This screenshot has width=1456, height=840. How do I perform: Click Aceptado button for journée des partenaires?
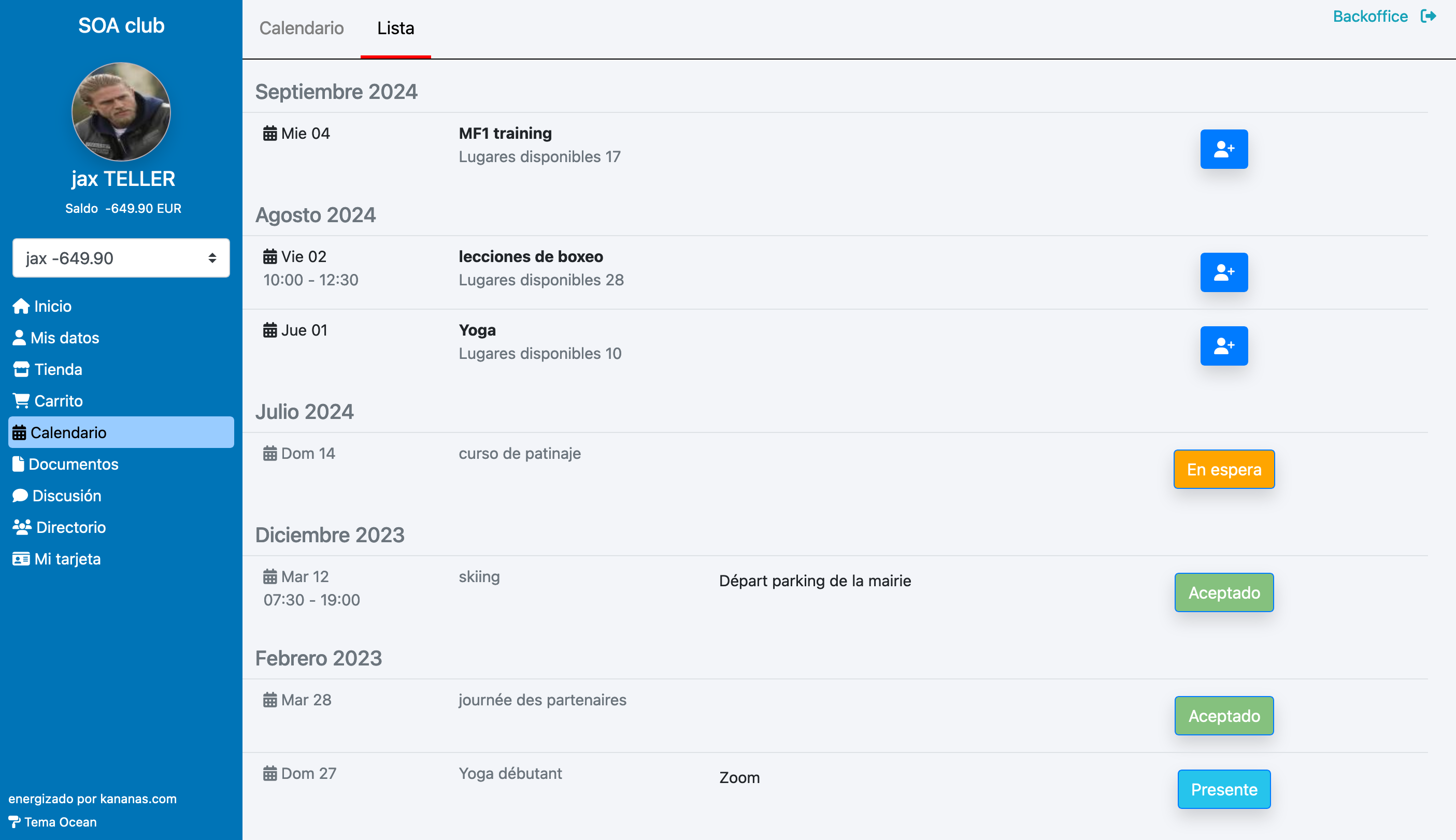click(x=1224, y=716)
